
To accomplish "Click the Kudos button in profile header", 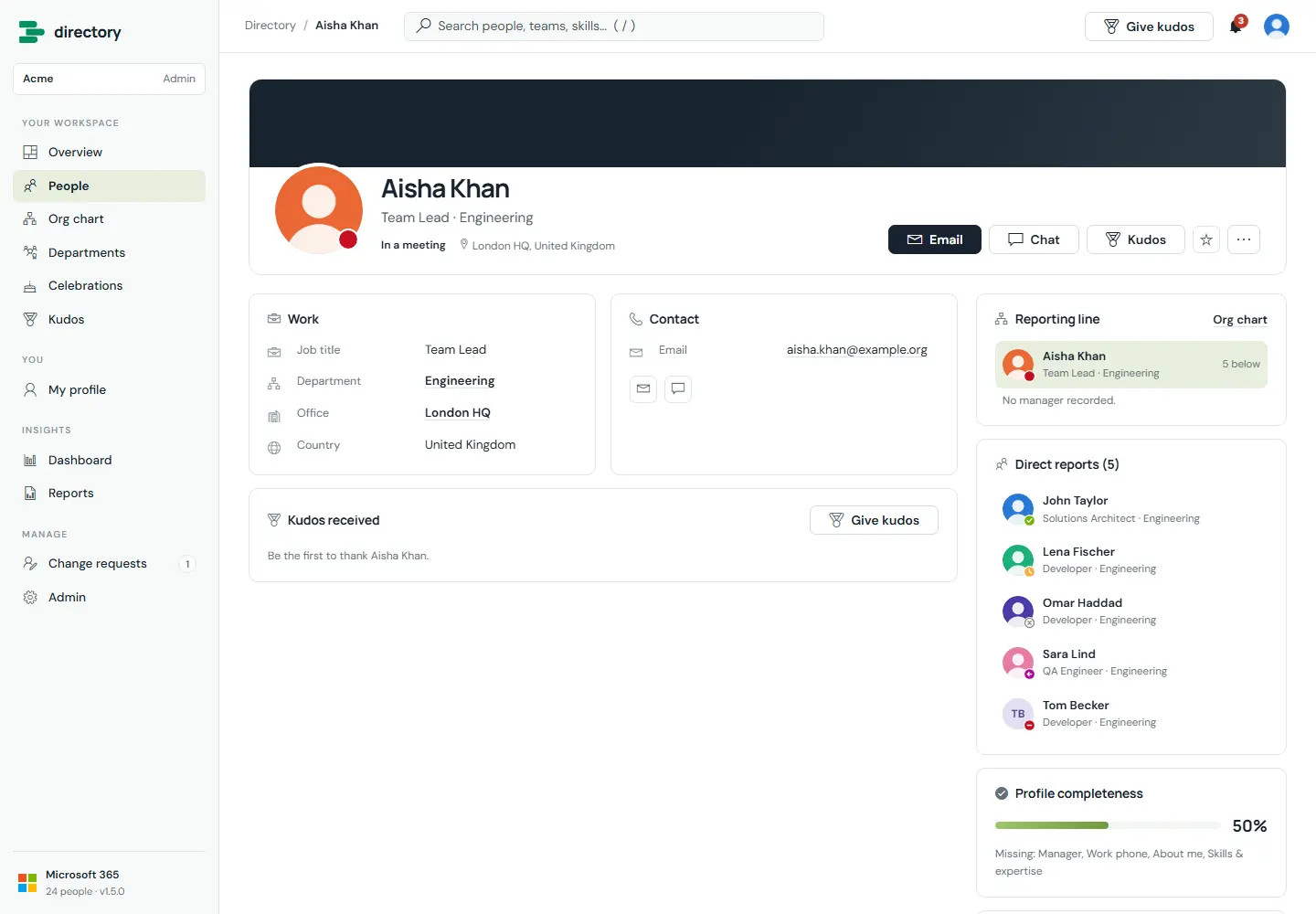I will (x=1136, y=239).
